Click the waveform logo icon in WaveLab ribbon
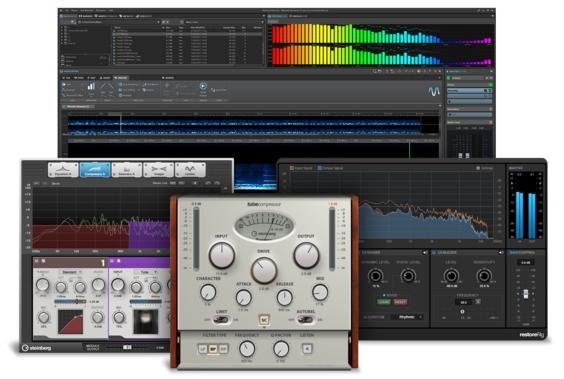The width and height of the screenshot is (564, 379). pyautogui.click(x=434, y=91)
